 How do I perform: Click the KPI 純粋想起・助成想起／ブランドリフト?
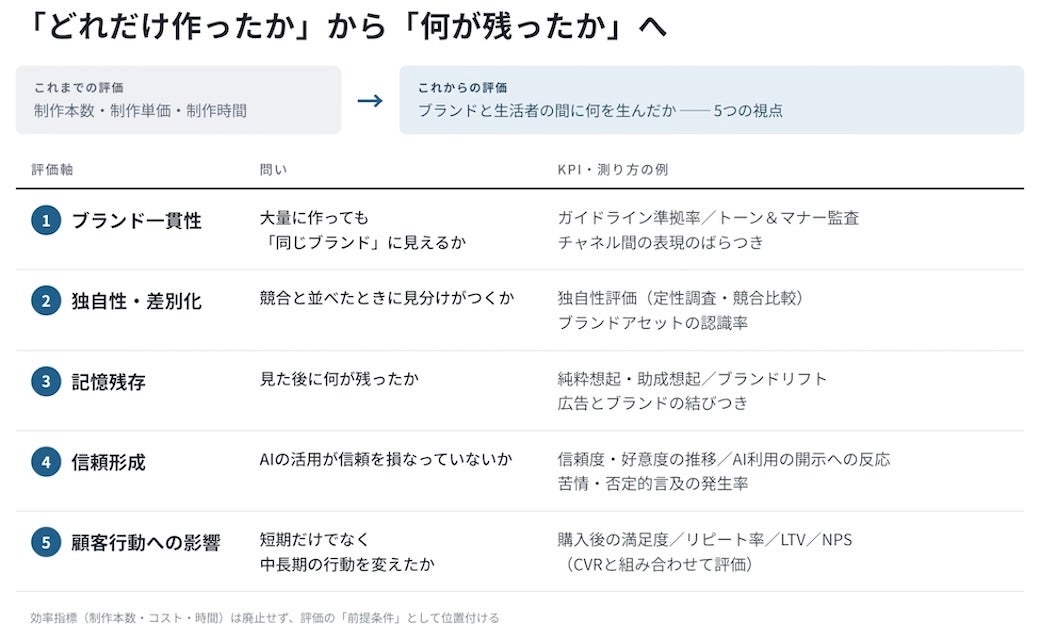(x=692, y=379)
